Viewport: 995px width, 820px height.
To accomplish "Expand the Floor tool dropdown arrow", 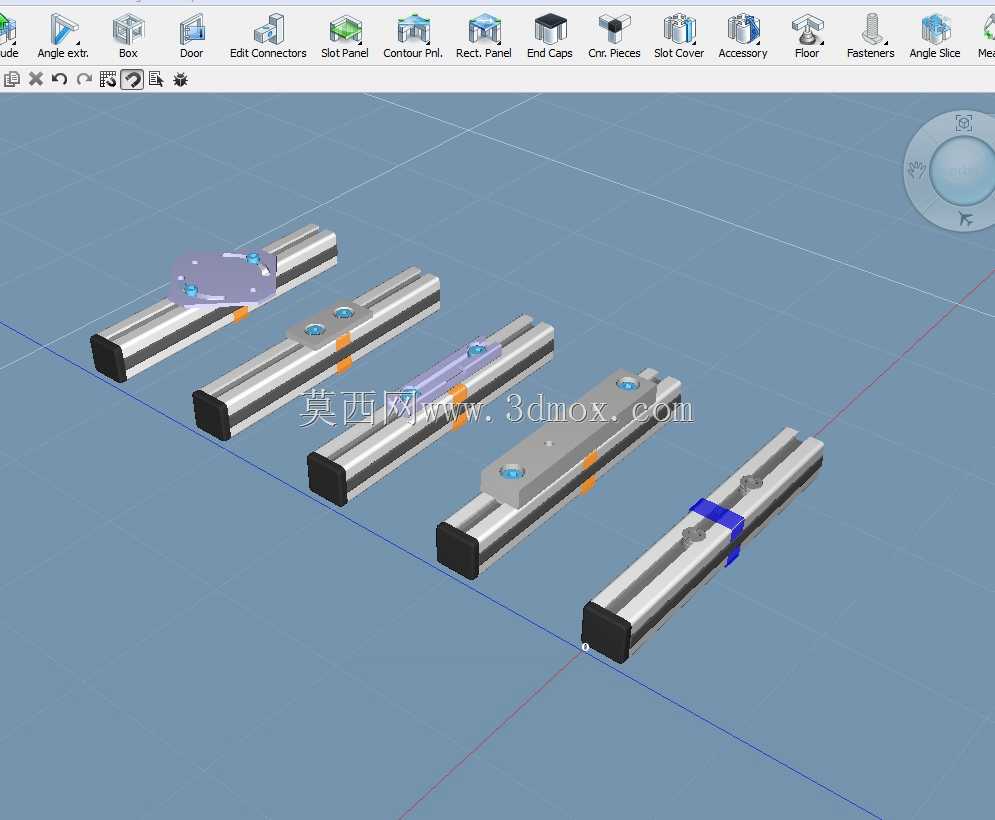I will [822, 43].
